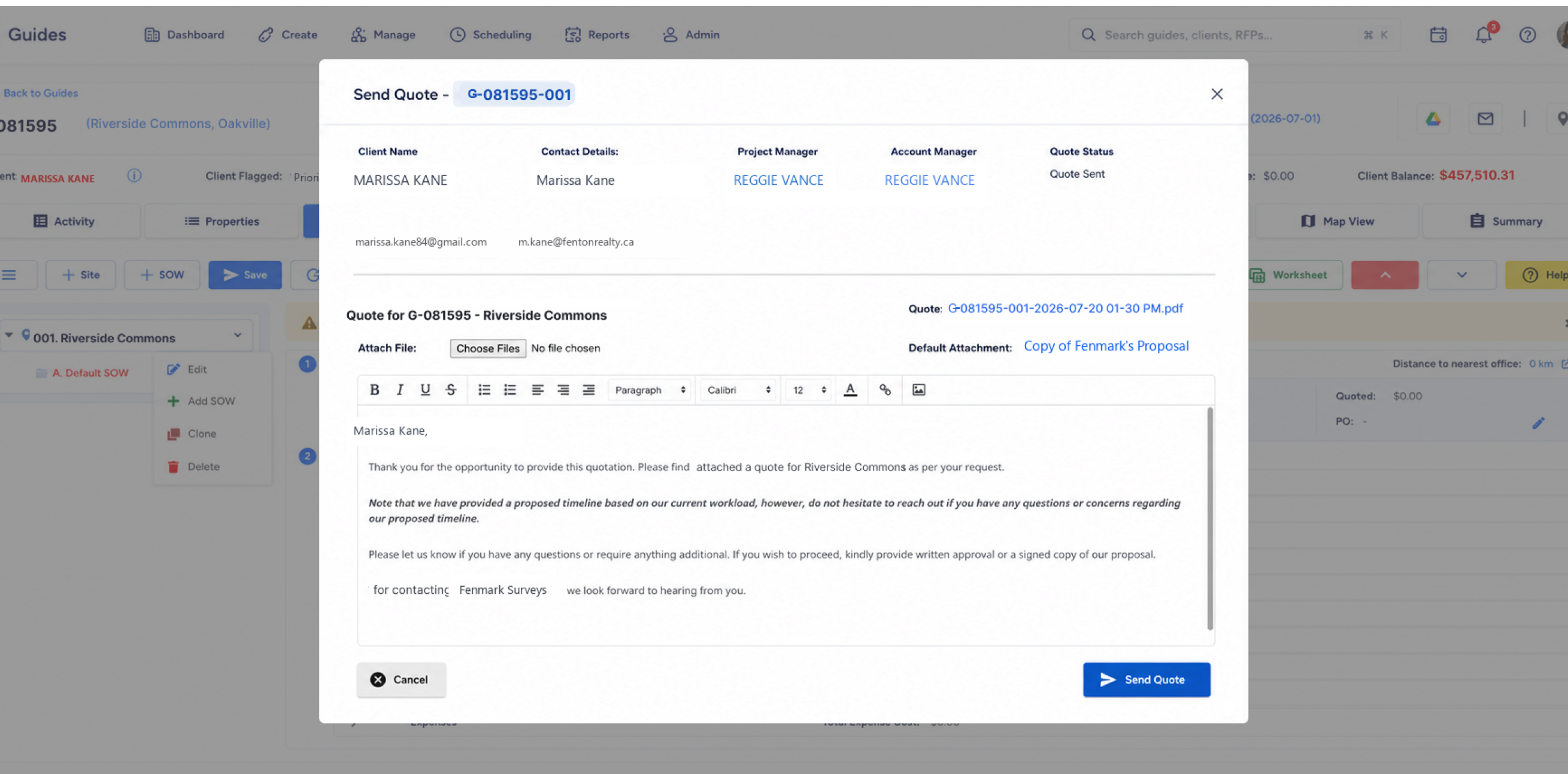The height and width of the screenshot is (774, 1568).
Task: Click the red collapse-up chevron button
Action: tap(1385, 275)
